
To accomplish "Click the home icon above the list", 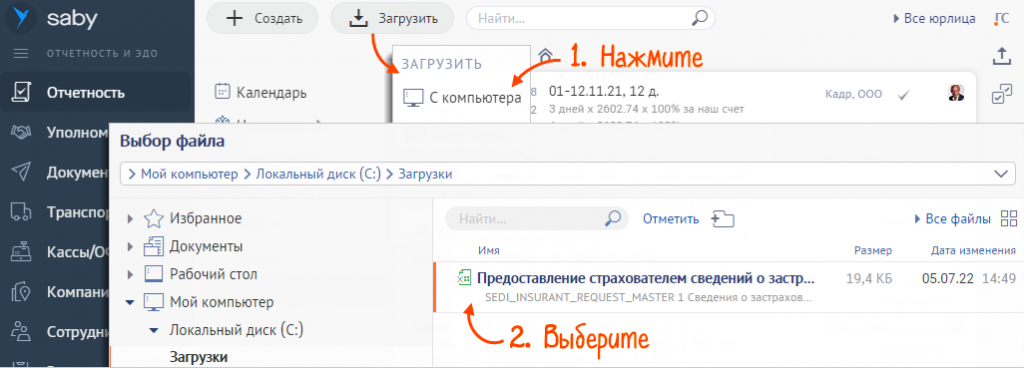I will click(545, 55).
